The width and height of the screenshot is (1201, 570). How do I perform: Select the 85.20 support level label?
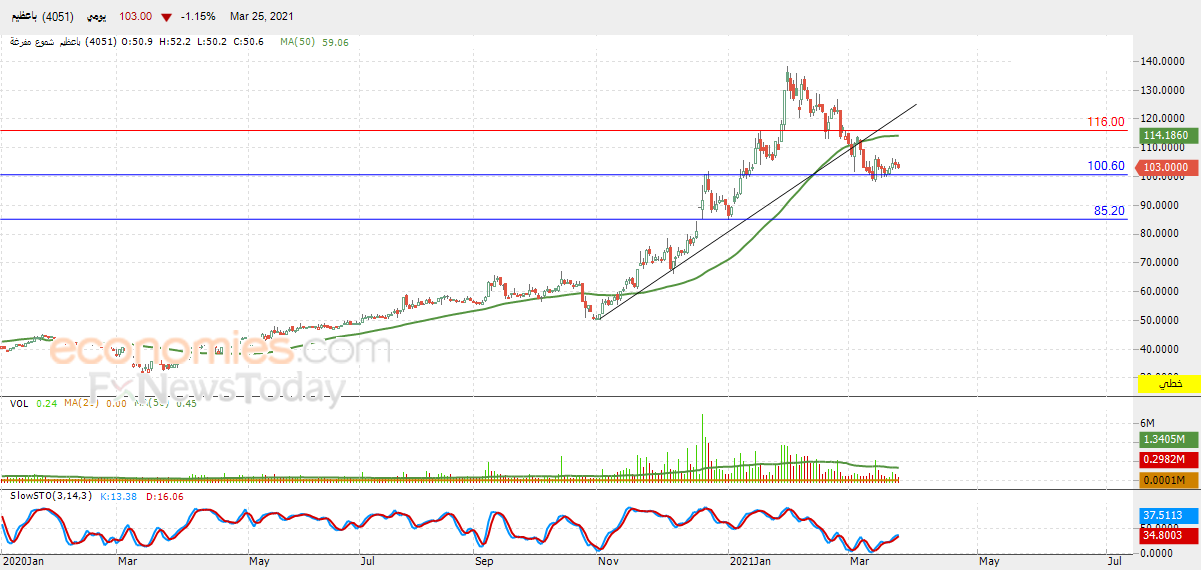[1109, 211]
